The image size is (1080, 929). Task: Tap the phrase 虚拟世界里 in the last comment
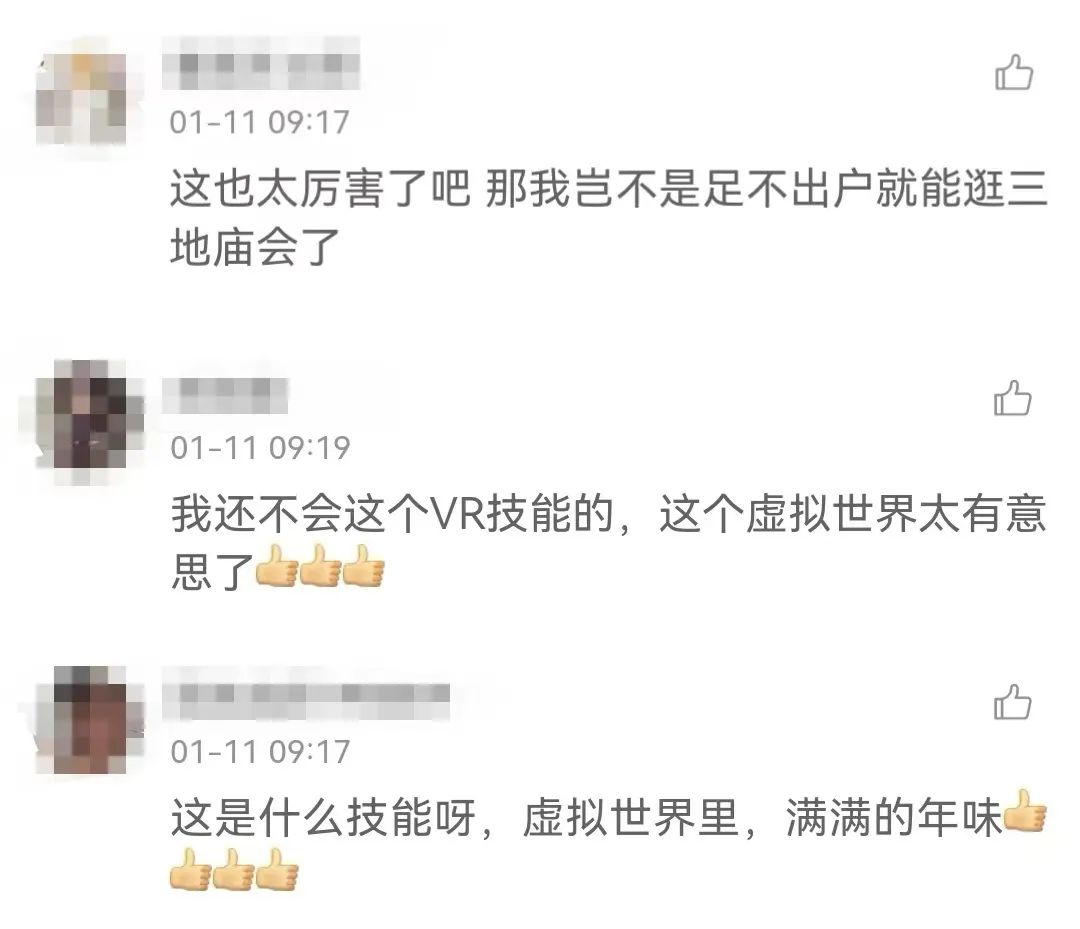[630, 818]
